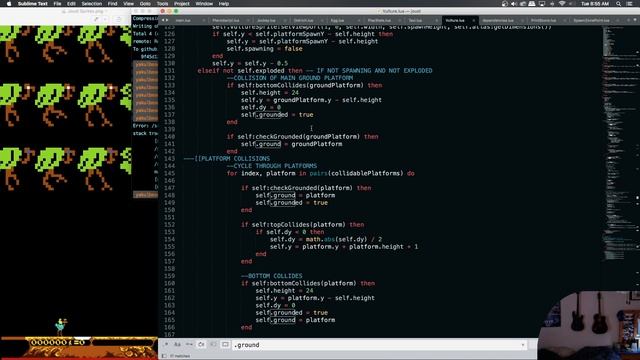Switch to the main.lua tab
This screenshot has height=360, width=640.
[x=183, y=20]
